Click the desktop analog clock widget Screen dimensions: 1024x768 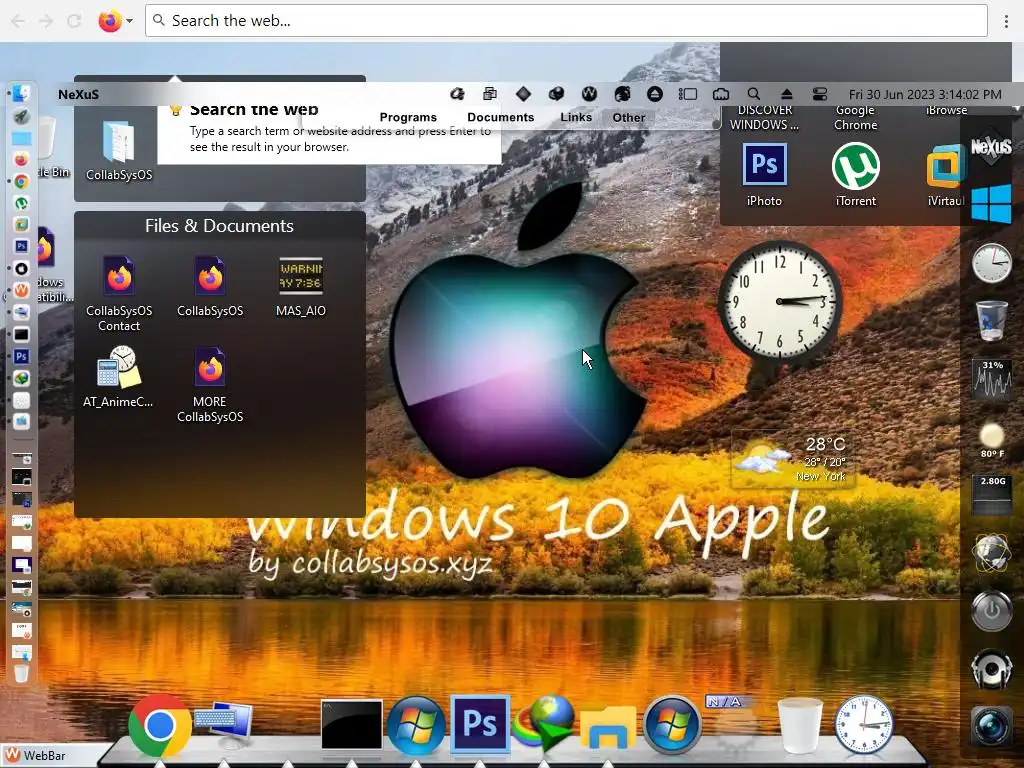[x=780, y=301]
